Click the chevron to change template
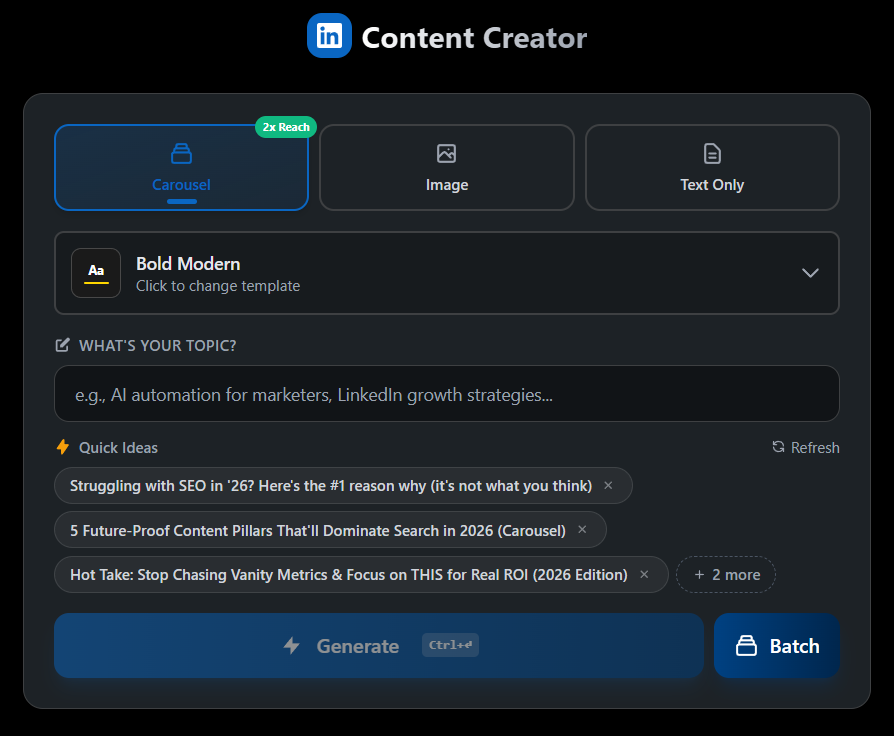This screenshot has height=736, width=894. [810, 272]
